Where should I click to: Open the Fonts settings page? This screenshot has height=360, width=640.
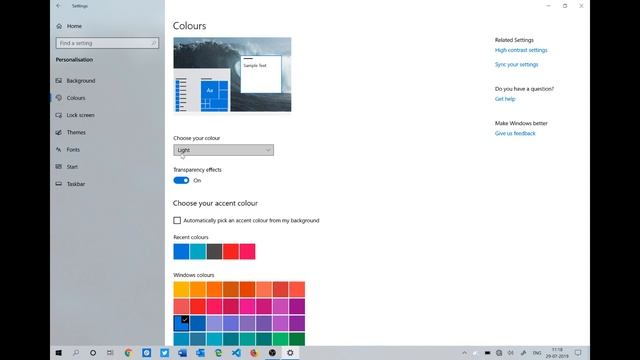tap(73, 150)
